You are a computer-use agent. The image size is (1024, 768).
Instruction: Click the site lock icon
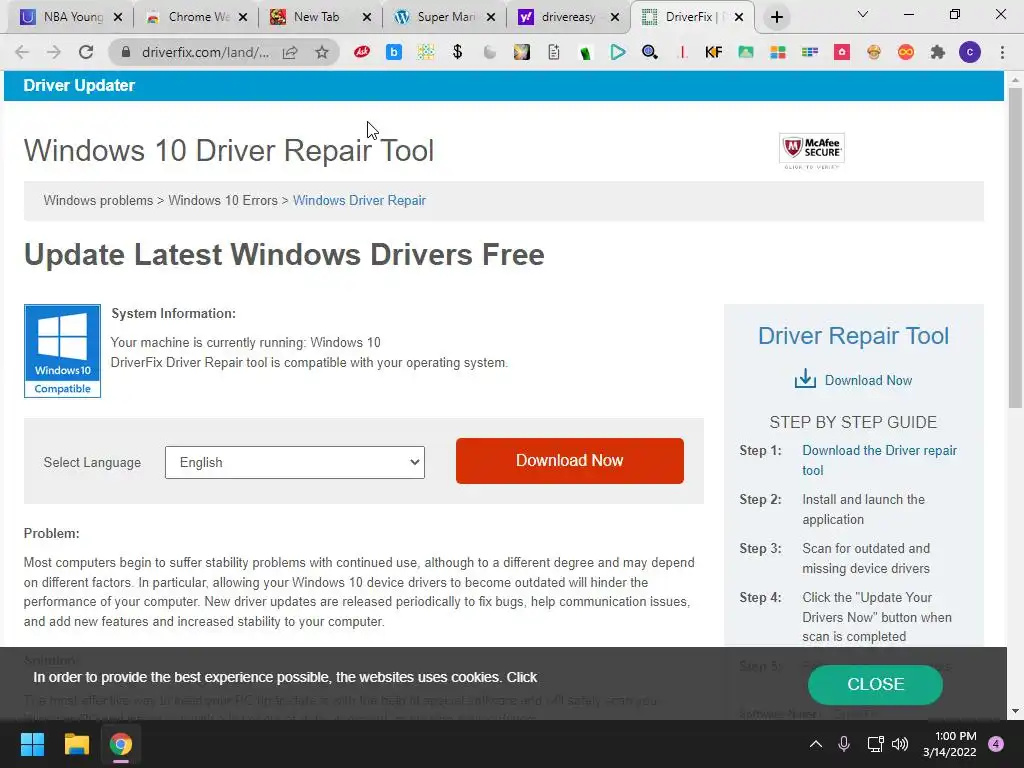(x=126, y=52)
